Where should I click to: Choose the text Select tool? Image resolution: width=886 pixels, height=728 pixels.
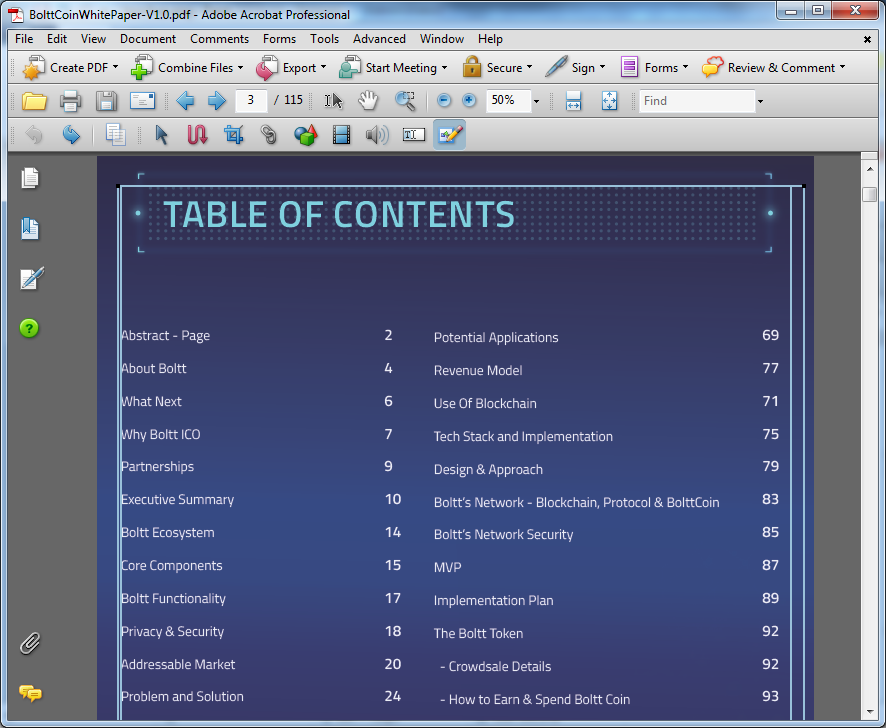(333, 101)
